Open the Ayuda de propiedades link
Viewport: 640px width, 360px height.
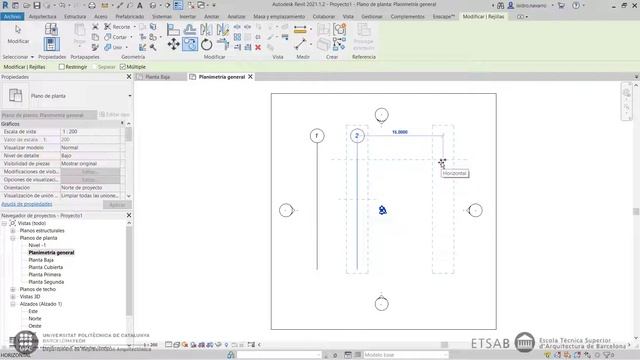pyautogui.click(x=27, y=204)
